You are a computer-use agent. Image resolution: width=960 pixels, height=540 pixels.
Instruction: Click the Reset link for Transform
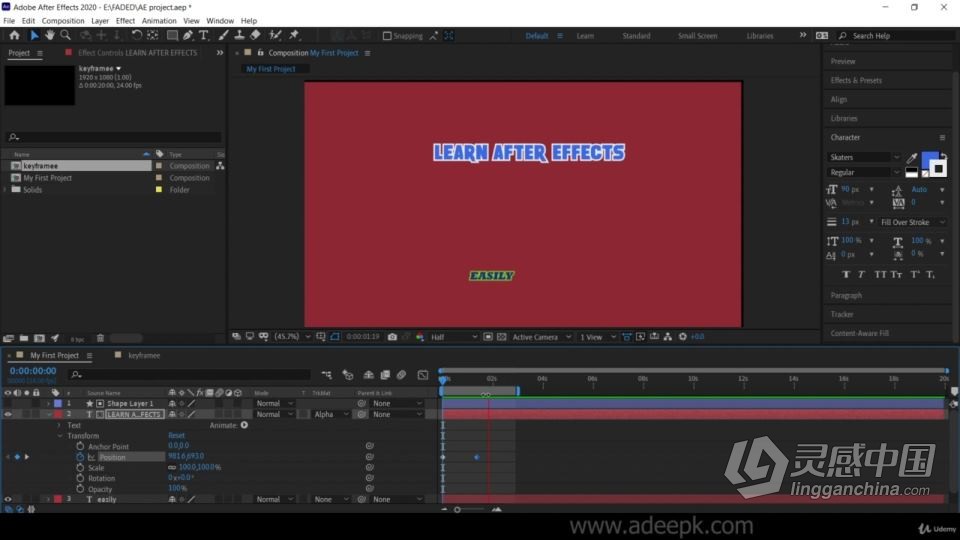point(176,435)
